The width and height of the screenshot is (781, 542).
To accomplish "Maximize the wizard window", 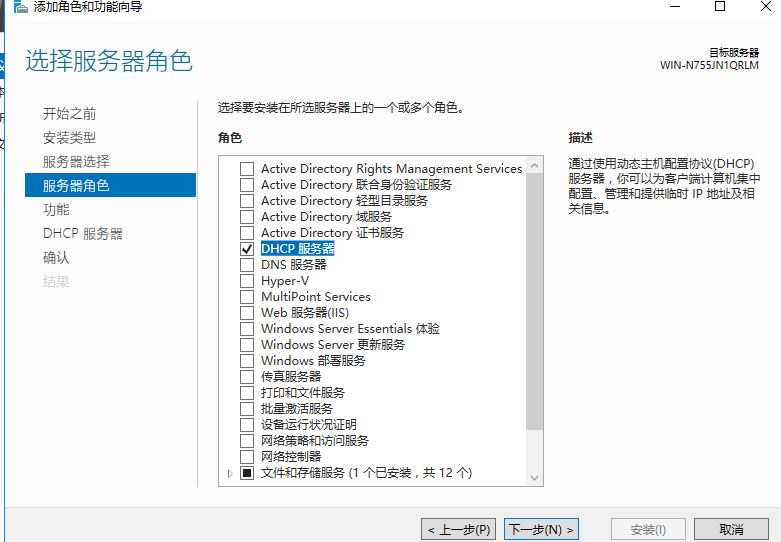I will 720,6.
